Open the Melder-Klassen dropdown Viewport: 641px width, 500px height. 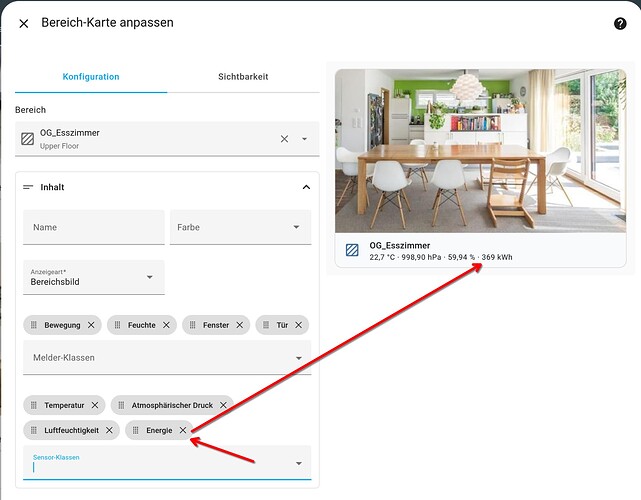[167, 358]
